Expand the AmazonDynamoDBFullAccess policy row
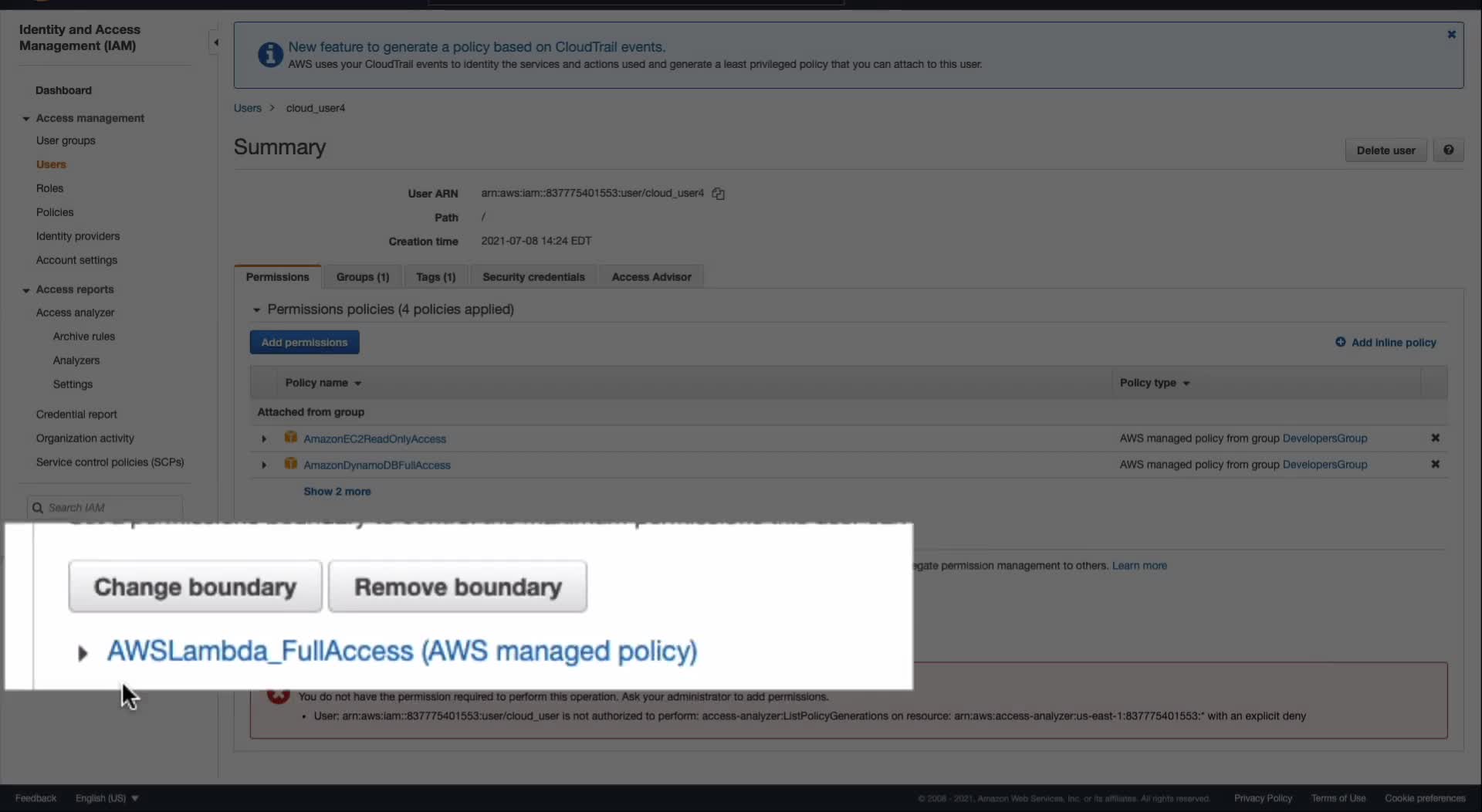Image resolution: width=1482 pixels, height=812 pixels. pos(264,465)
